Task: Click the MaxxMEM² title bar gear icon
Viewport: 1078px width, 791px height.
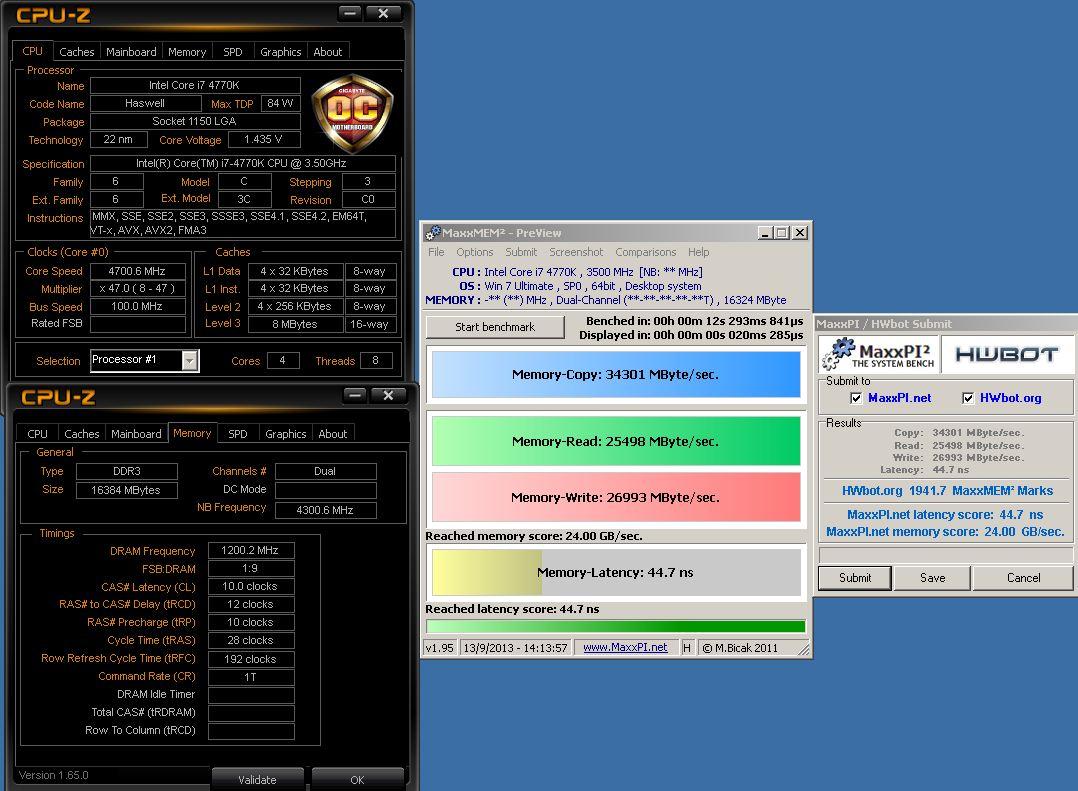Action: tap(432, 233)
